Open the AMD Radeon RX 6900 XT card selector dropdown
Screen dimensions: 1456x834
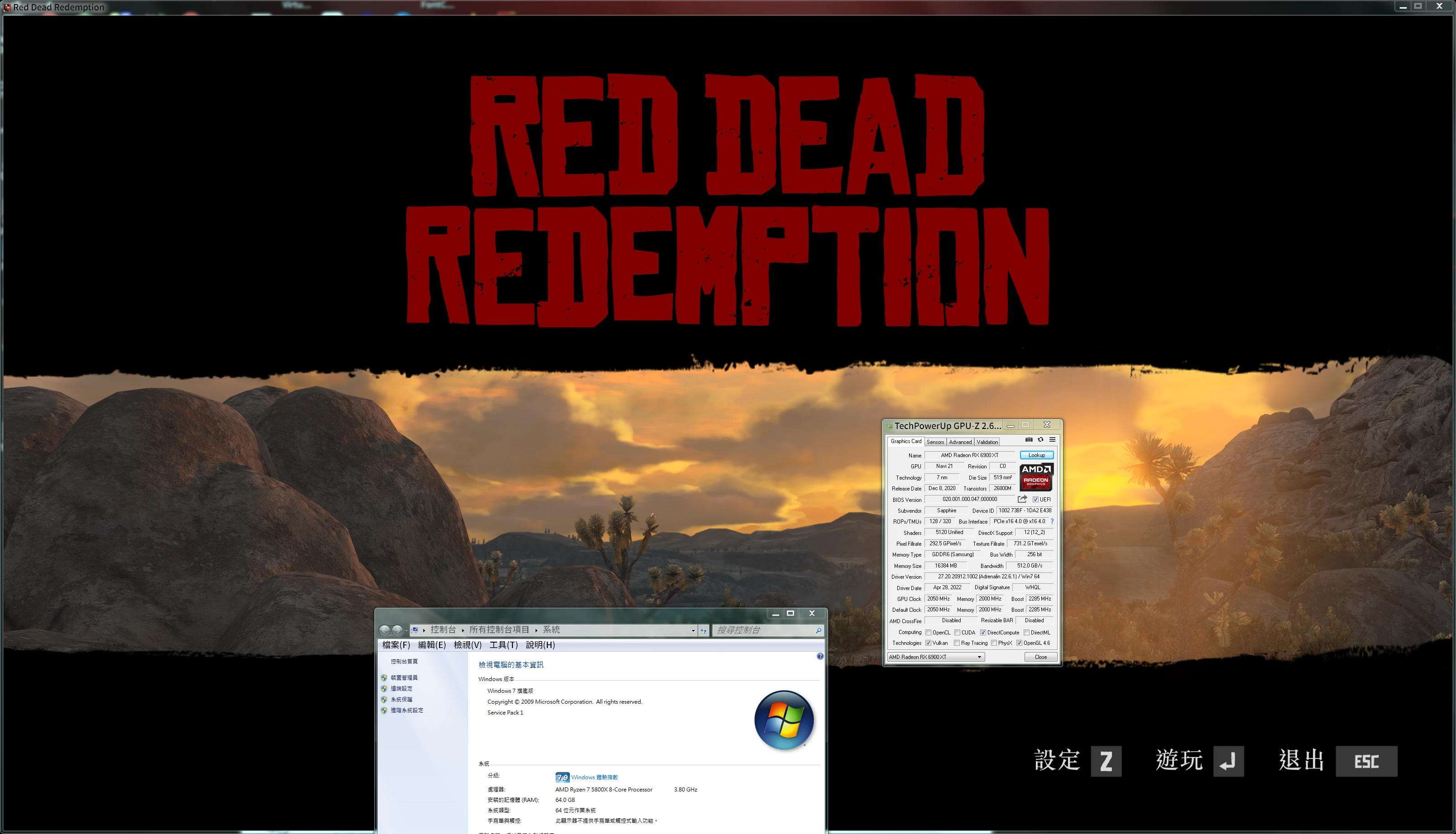pos(980,657)
